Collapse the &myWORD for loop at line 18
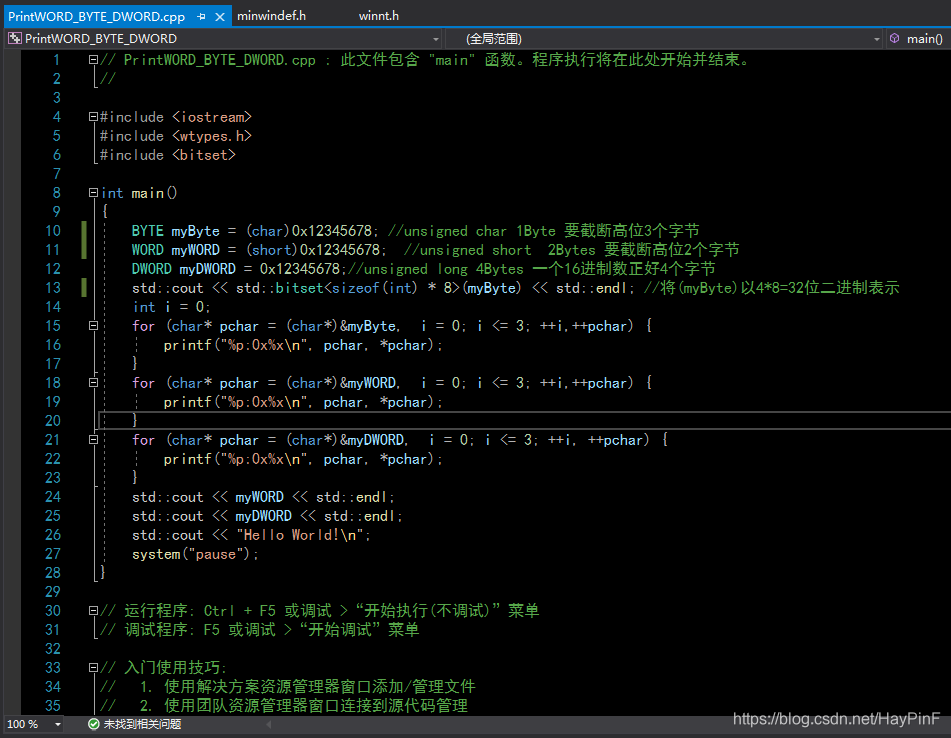The height and width of the screenshot is (738, 951). click(93, 383)
